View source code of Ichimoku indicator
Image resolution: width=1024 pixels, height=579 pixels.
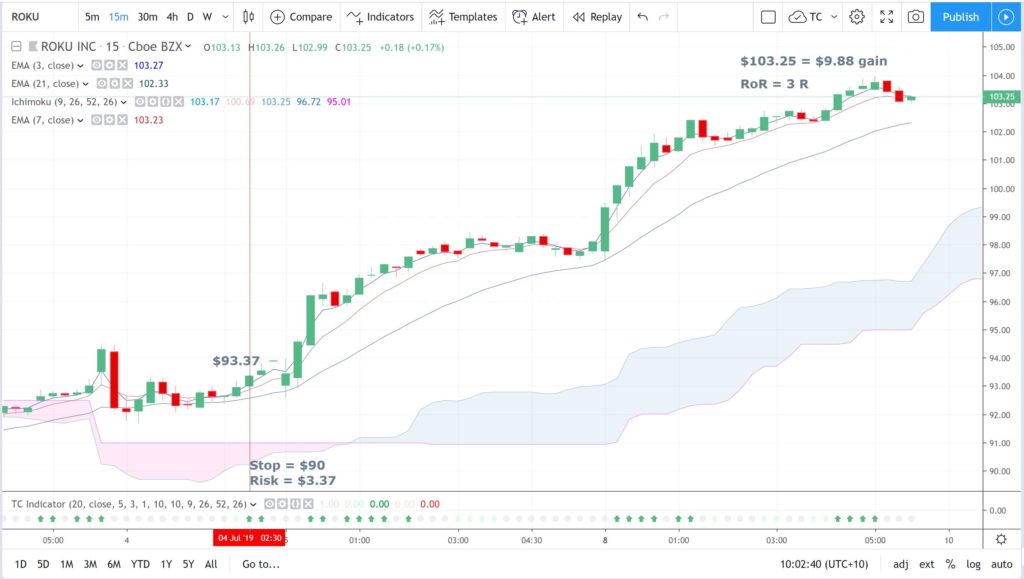point(165,102)
